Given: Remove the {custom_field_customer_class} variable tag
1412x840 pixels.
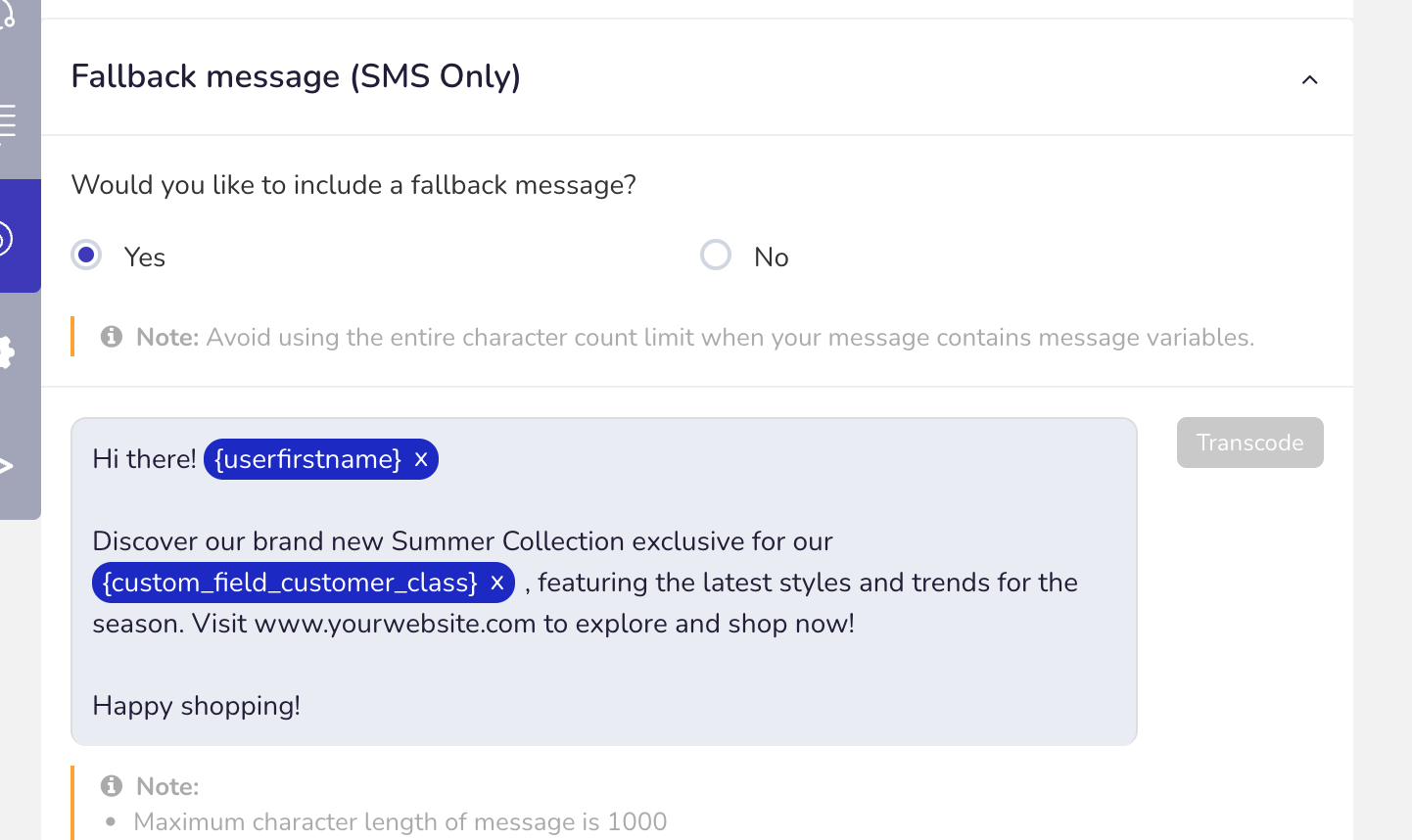Looking at the screenshot, I should pyautogui.click(x=496, y=583).
